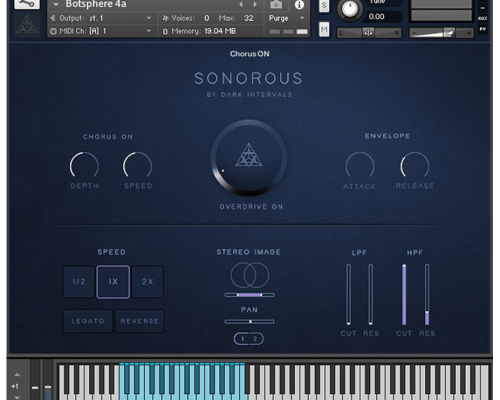Toggle the OVERDRIVE ON label

click(251, 207)
